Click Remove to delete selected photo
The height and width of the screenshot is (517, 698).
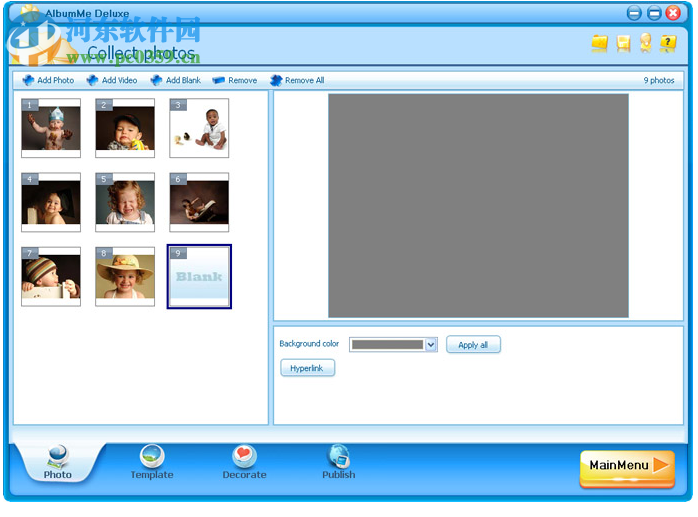pyautogui.click(x=235, y=81)
